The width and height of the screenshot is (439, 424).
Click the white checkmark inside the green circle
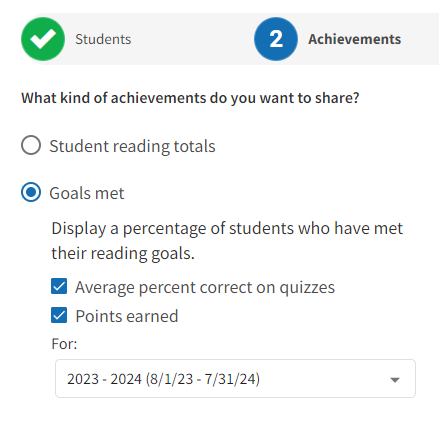pyautogui.click(x=43, y=39)
